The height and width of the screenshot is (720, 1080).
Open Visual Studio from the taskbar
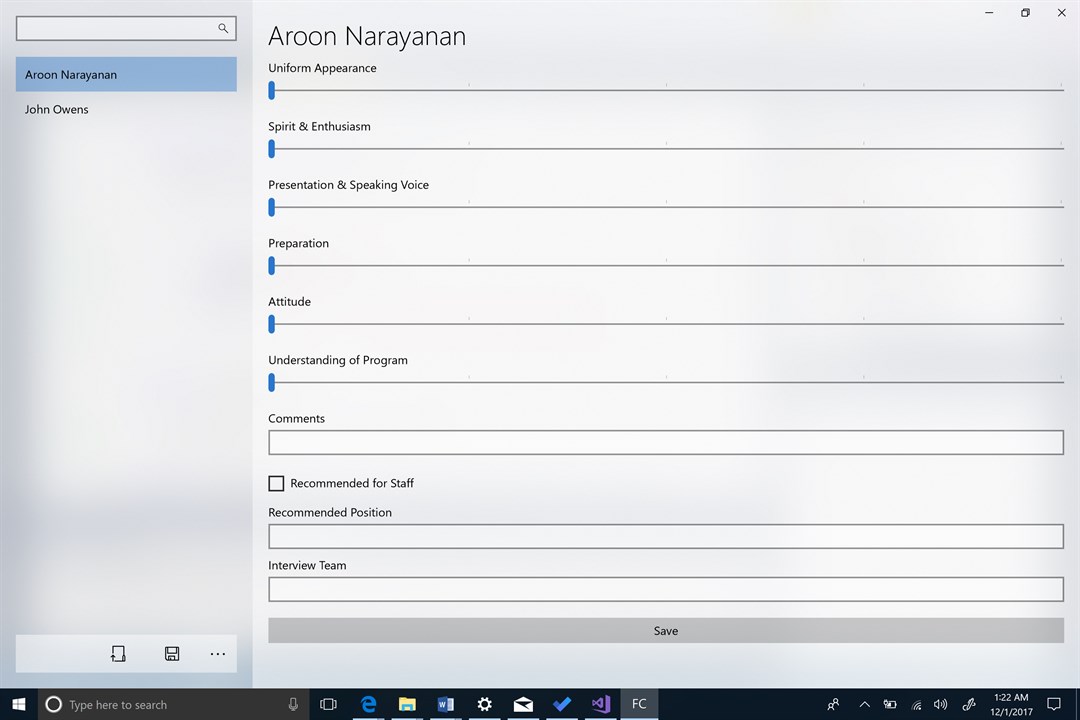(601, 704)
